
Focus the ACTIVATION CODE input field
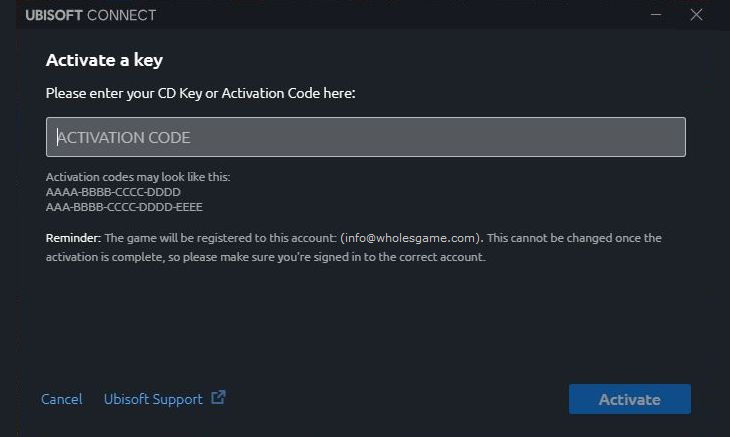[365, 137]
